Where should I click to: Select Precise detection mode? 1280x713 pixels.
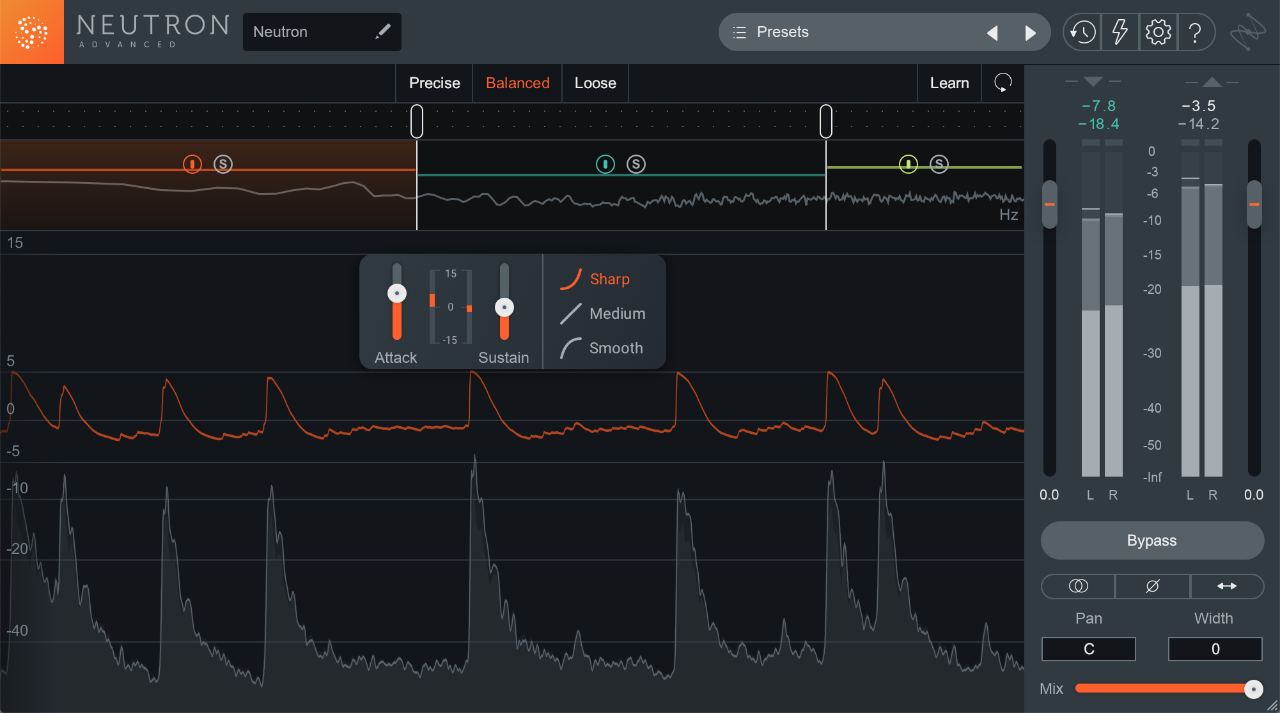pyautogui.click(x=434, y=83)
